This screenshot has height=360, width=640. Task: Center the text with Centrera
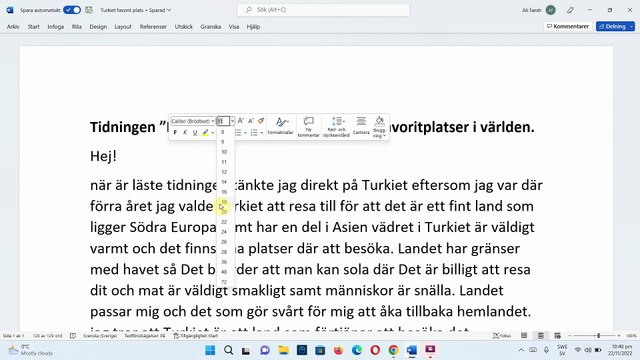click(x=361, y=126)
